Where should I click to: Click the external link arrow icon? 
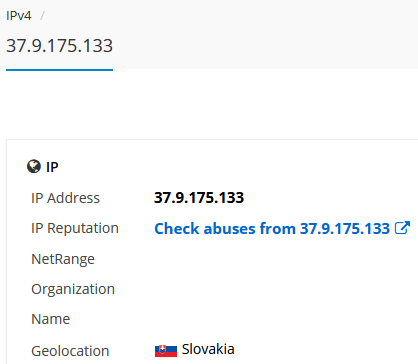point(402,228)
